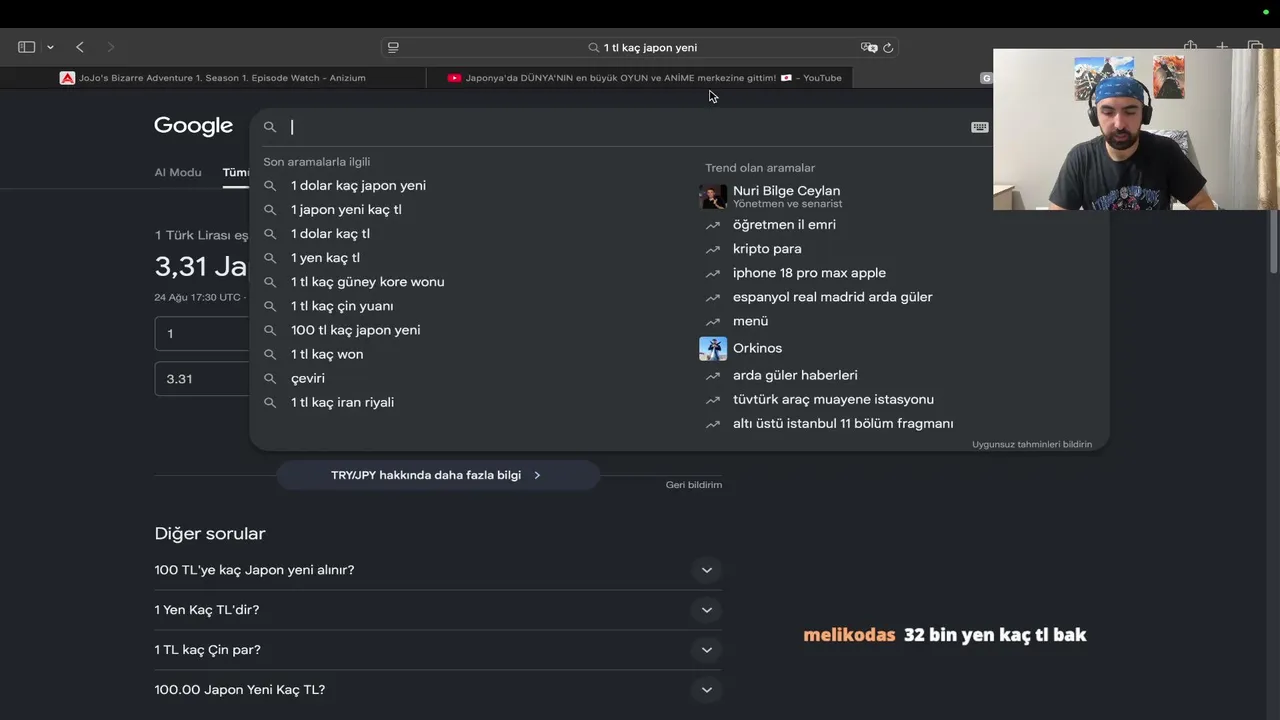
Task: Click the Japanese Yen amount field showing 3.31
Action: [202, 379]
